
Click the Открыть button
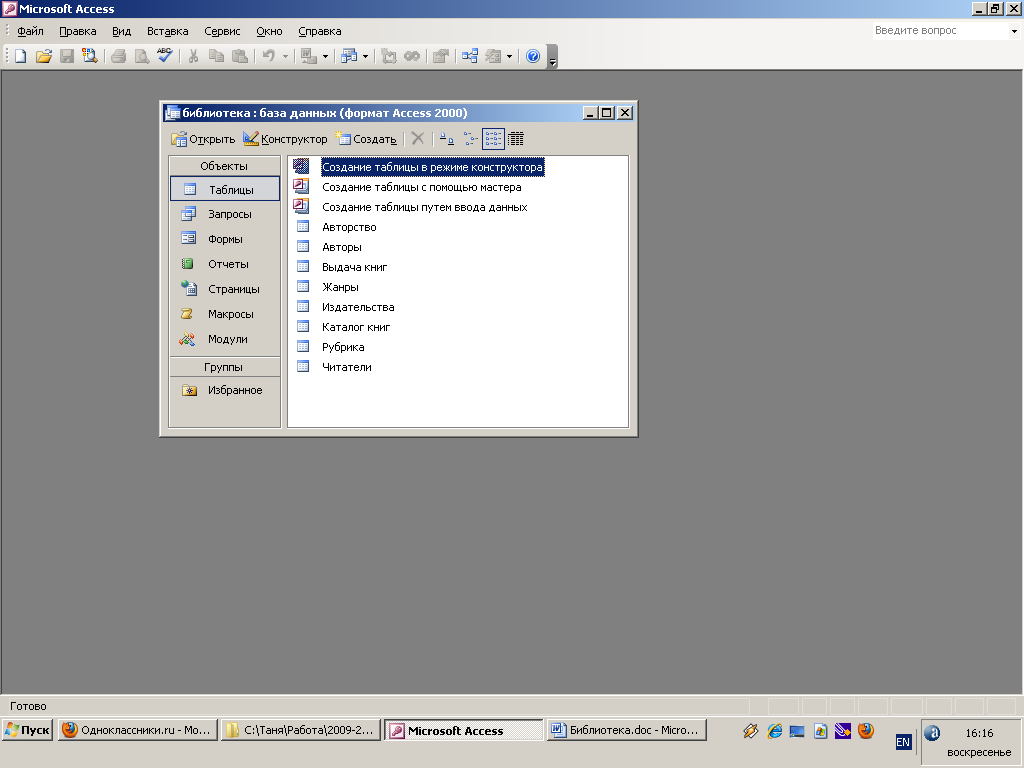[x=202, y=138]
